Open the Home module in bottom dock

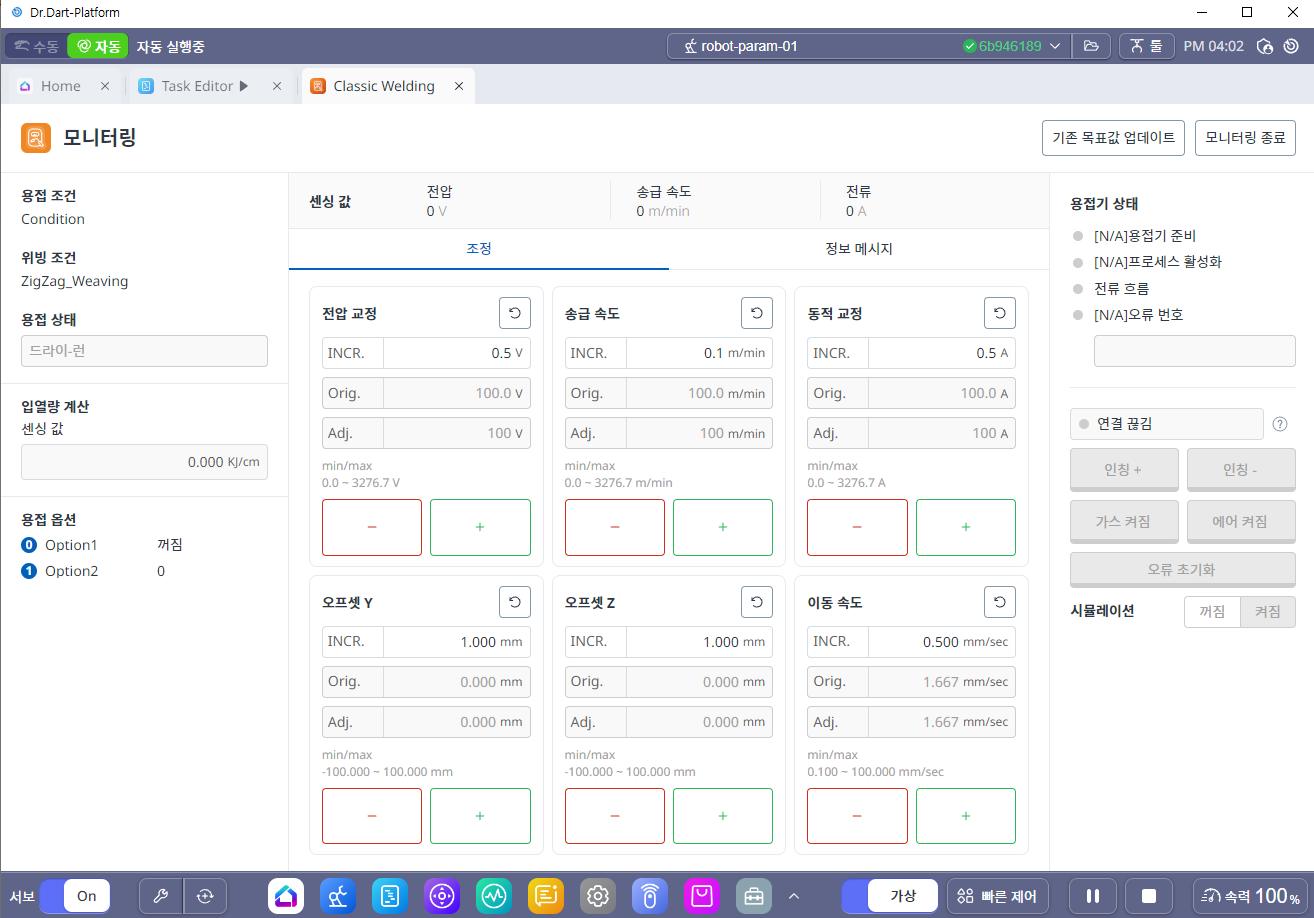coord(286,896)
